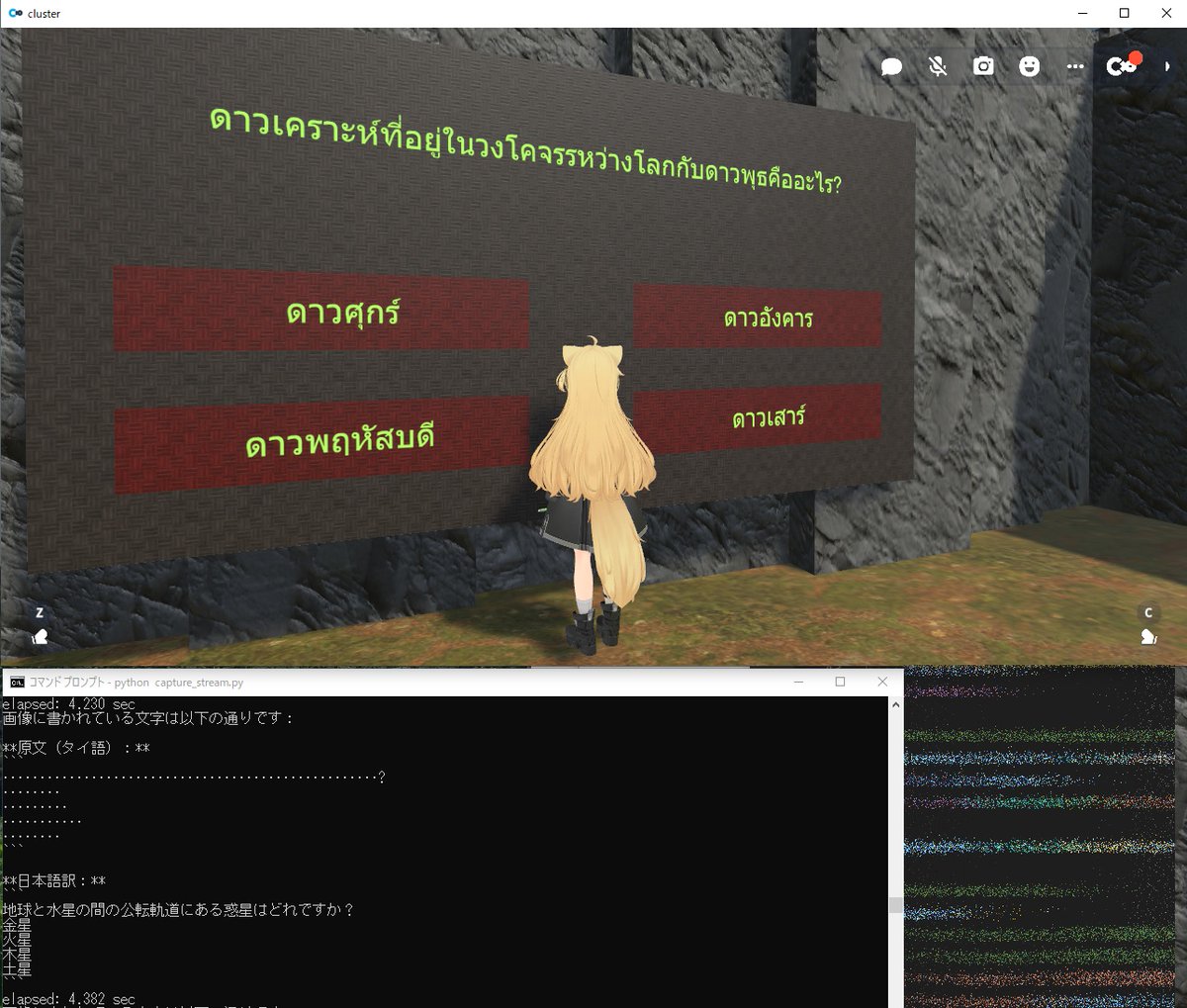
Task: Click the blonde fox-eared avatar
Action: (x=593, y=495)
